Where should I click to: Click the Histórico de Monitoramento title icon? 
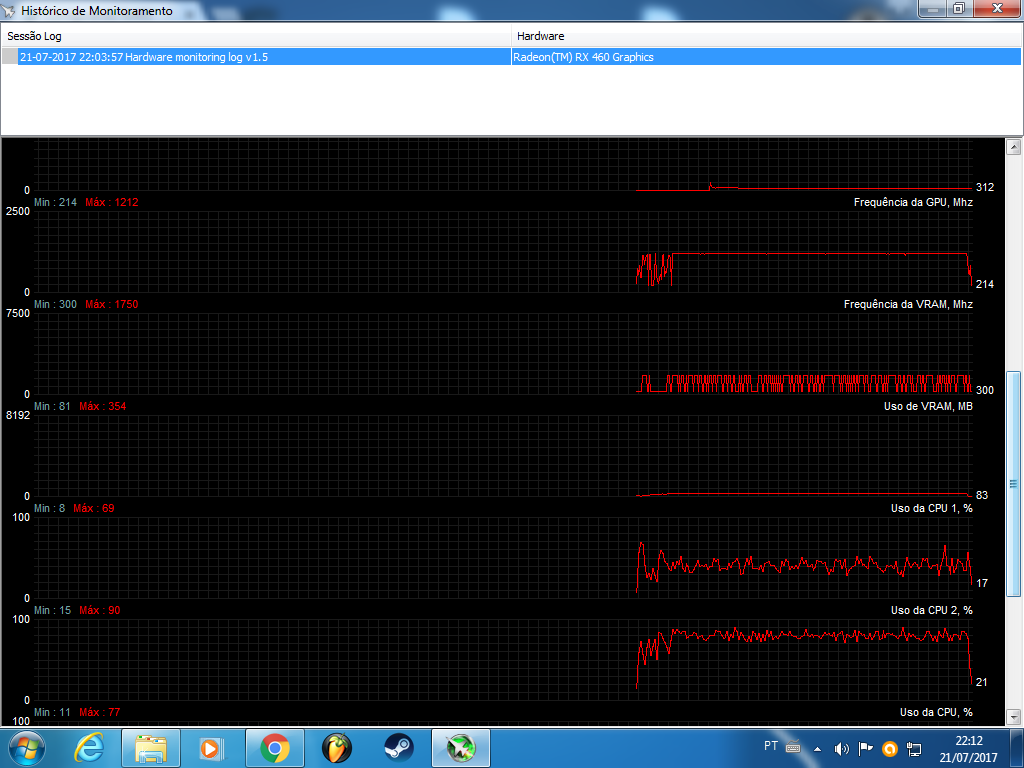[x=8, y=10]
